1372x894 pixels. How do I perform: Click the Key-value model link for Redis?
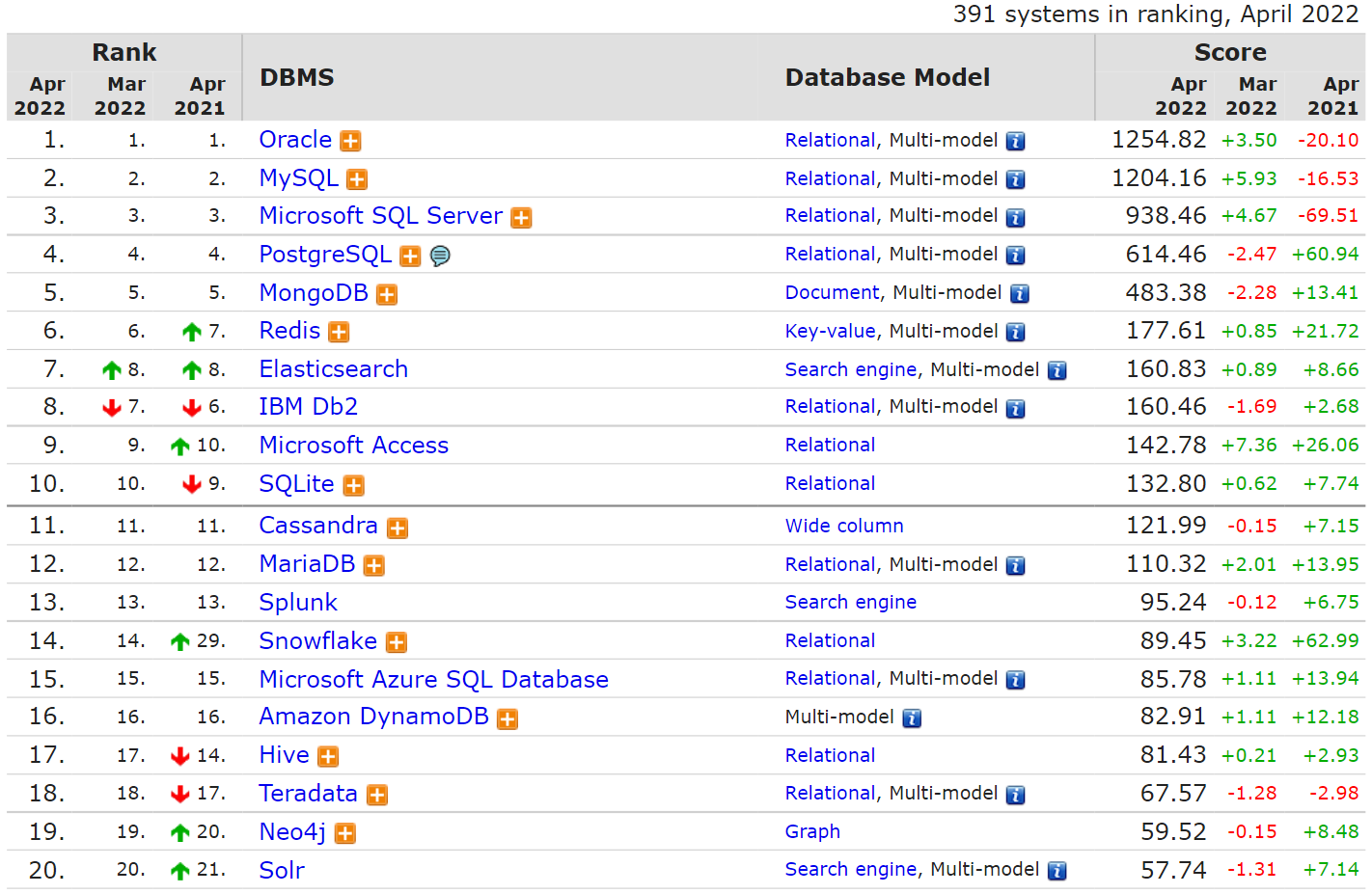click(x=830, y=332)
